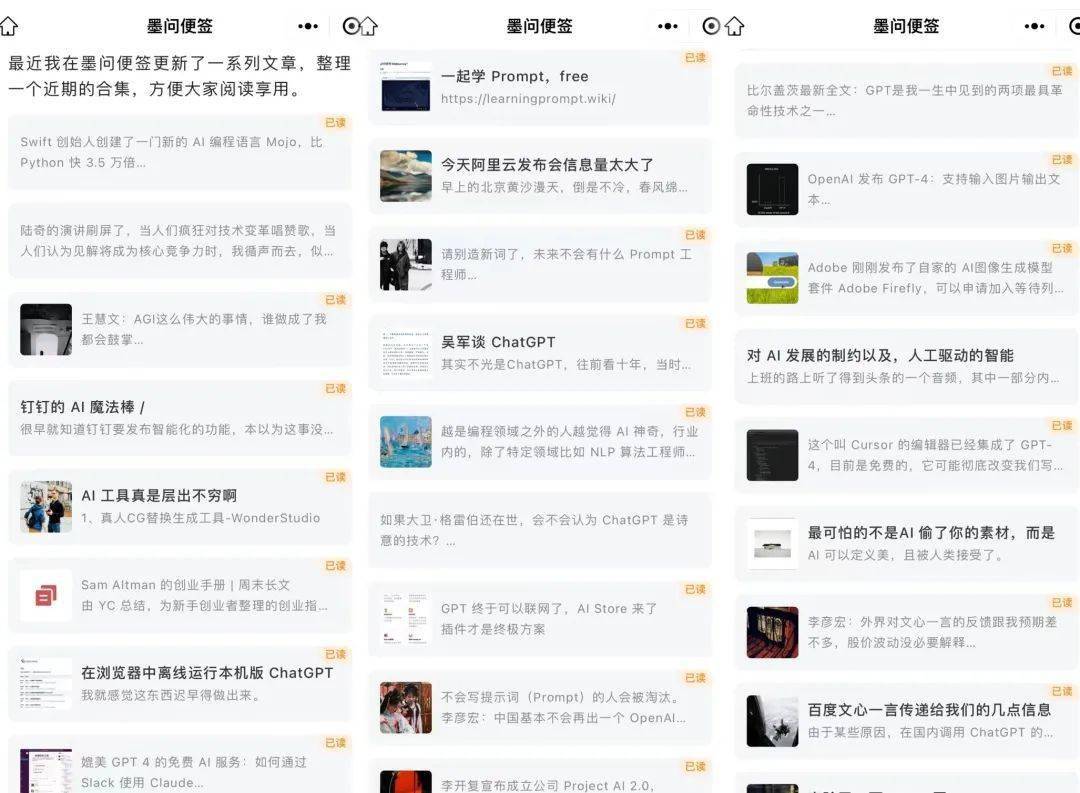The image size is (1080, 793).
Task: Tap the home icon in the middle panel
Action: point(369,26)
